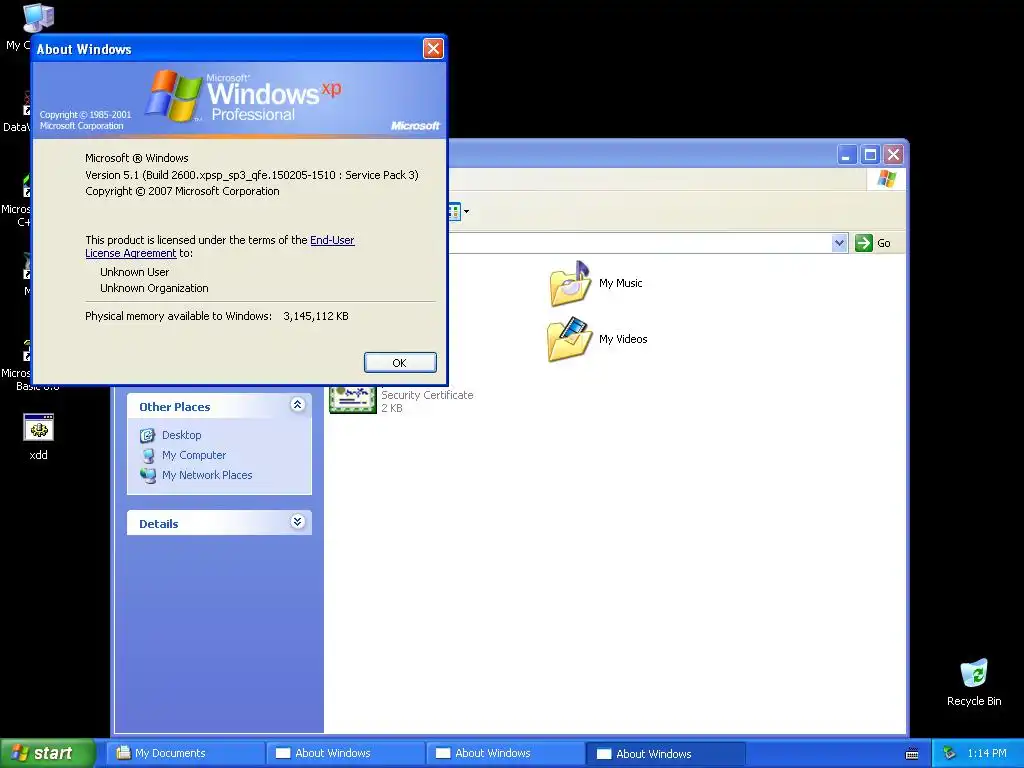Expand the Details panel
Viewport: 1024px width, 768px height.
297,522
